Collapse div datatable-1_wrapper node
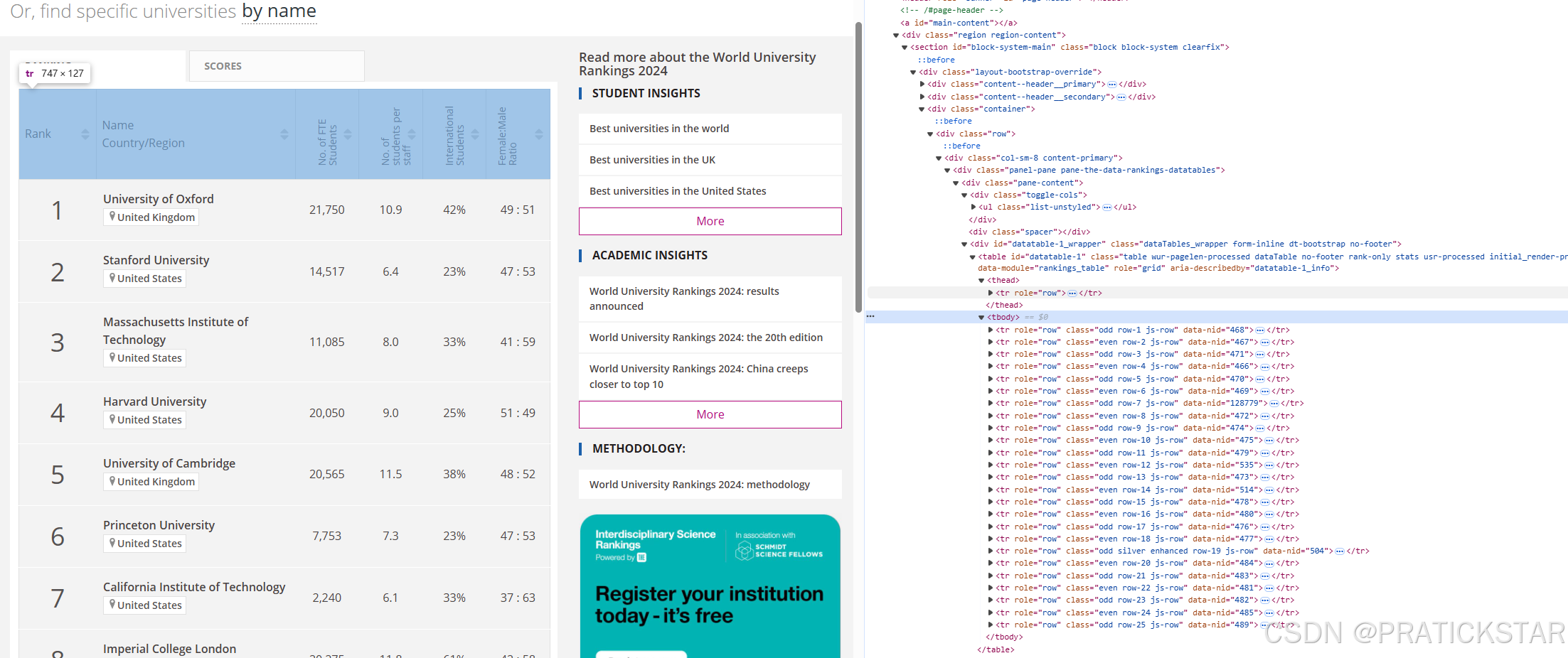This screenshot has width=1568, height=658. click(x=964, y=244)
